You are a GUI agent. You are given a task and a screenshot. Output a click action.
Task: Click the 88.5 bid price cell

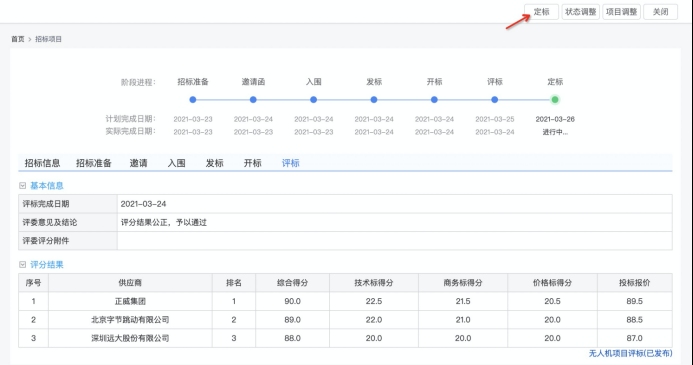(x=635, y=320)
